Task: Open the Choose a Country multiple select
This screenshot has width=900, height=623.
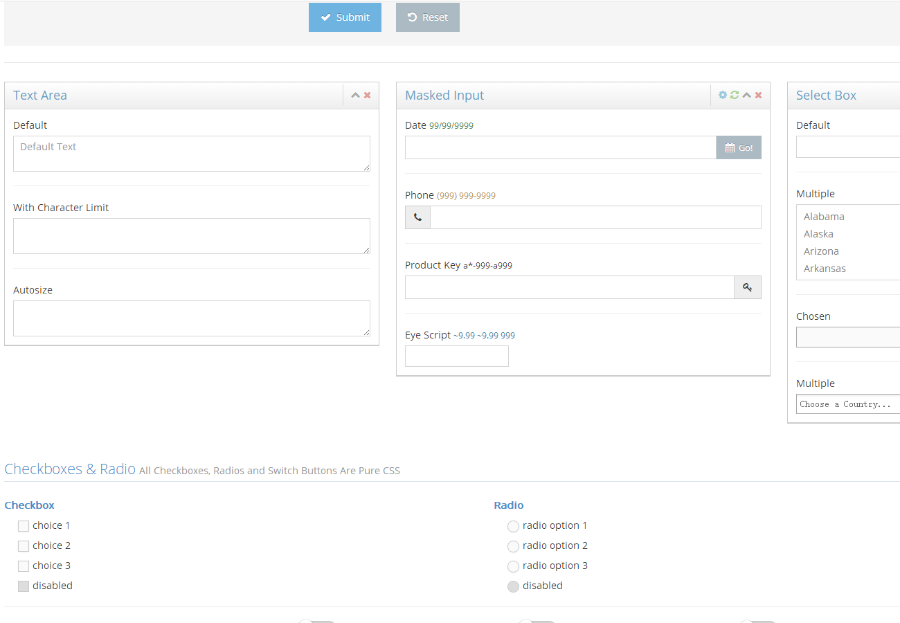Action: (848, 404)
